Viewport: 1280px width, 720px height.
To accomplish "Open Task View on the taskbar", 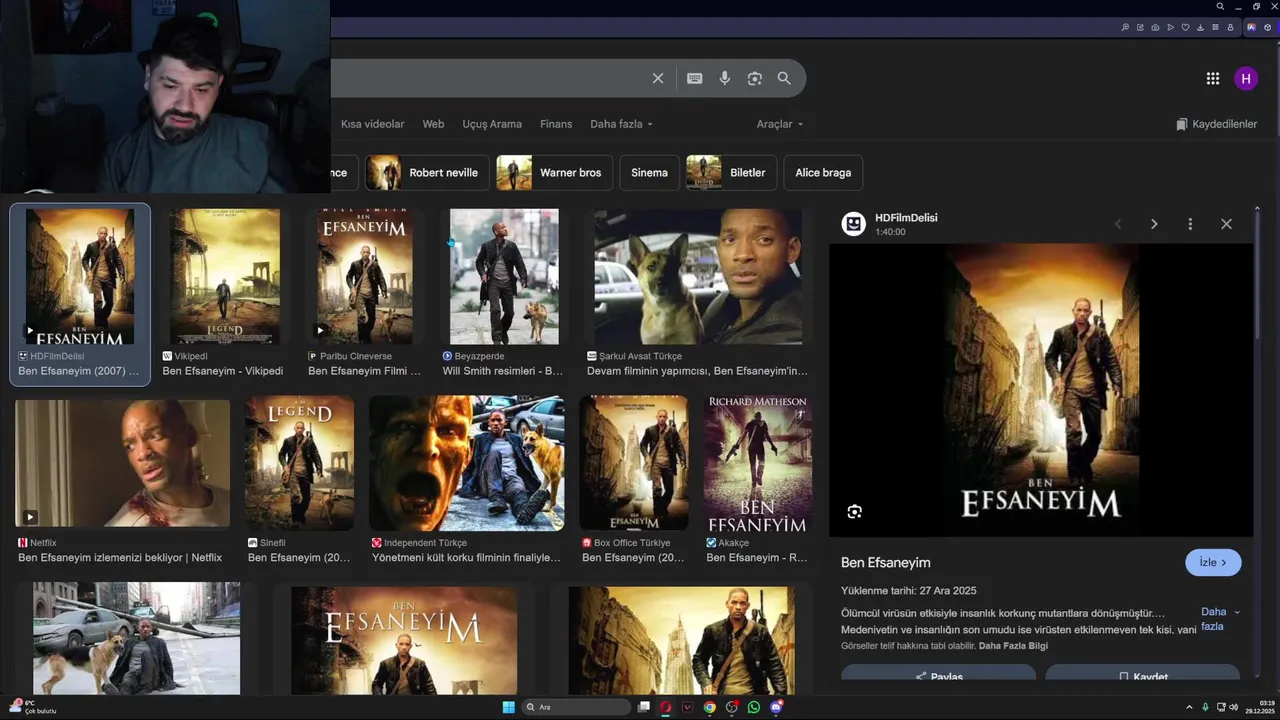I will 644,707.
